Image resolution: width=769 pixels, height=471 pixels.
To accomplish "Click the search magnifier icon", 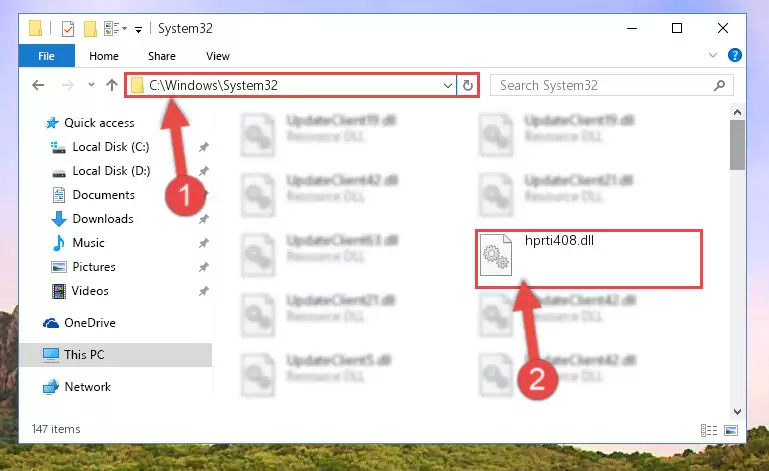I will click(719, 85).
